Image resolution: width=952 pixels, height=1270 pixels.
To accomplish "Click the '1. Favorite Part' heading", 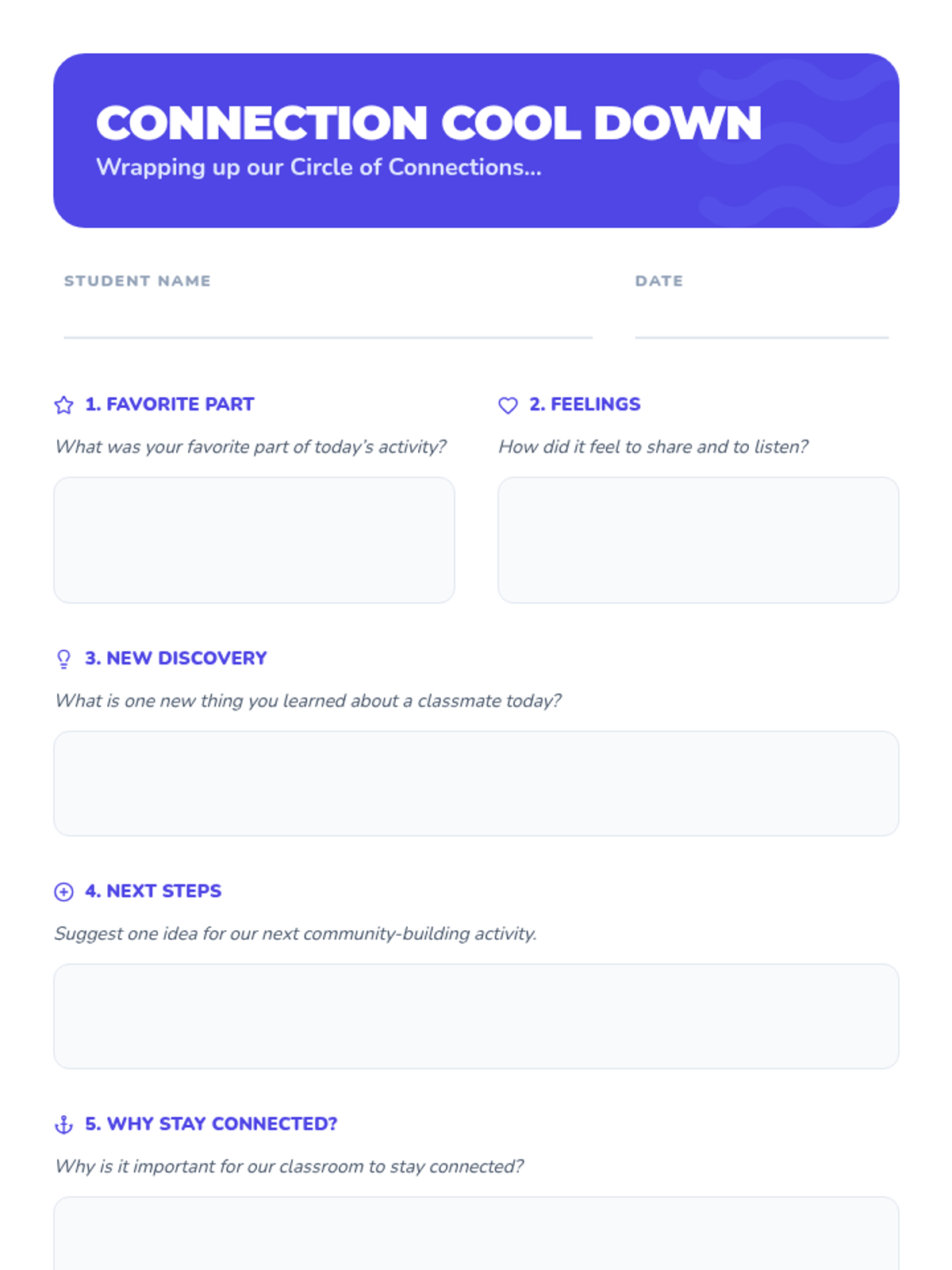I will point(169,404).
